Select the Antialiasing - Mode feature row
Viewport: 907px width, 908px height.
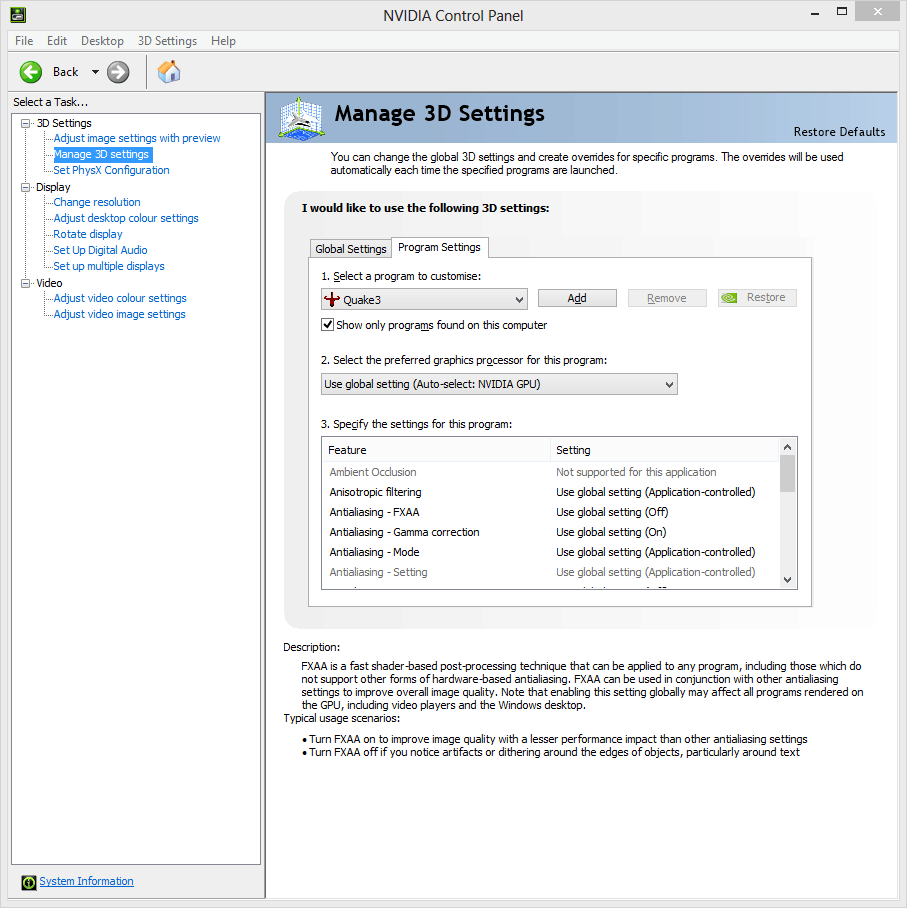coord(550,552)
